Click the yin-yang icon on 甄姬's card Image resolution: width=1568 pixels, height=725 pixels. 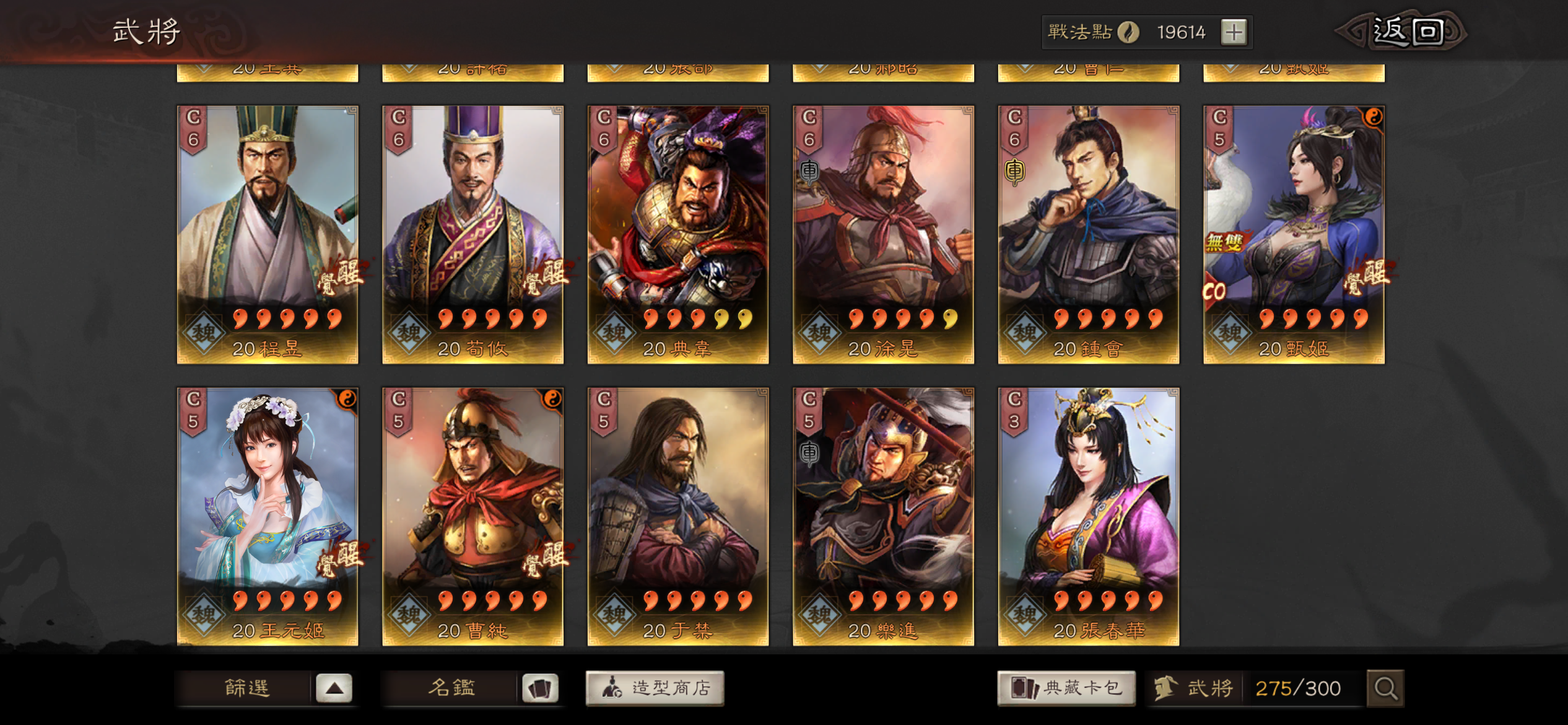1373,116
